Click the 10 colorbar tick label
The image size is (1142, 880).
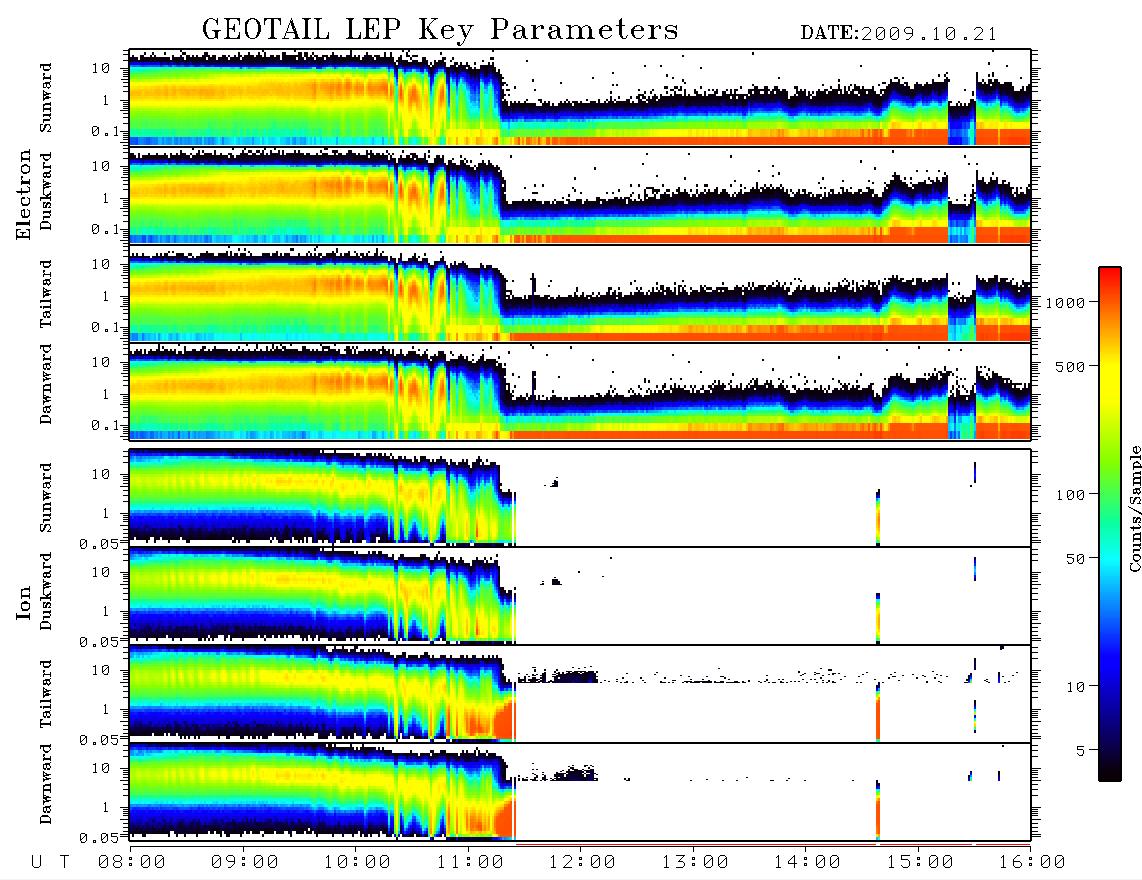[1075, 687]
